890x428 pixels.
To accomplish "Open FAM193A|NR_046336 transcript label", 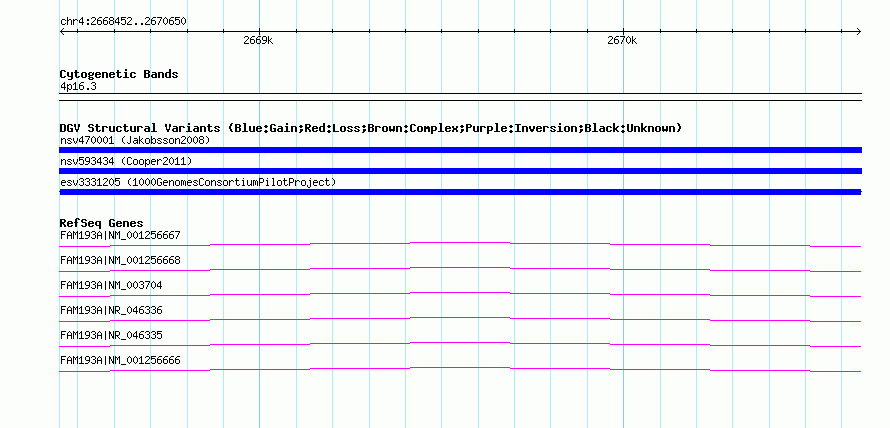I will coord(111,310).
